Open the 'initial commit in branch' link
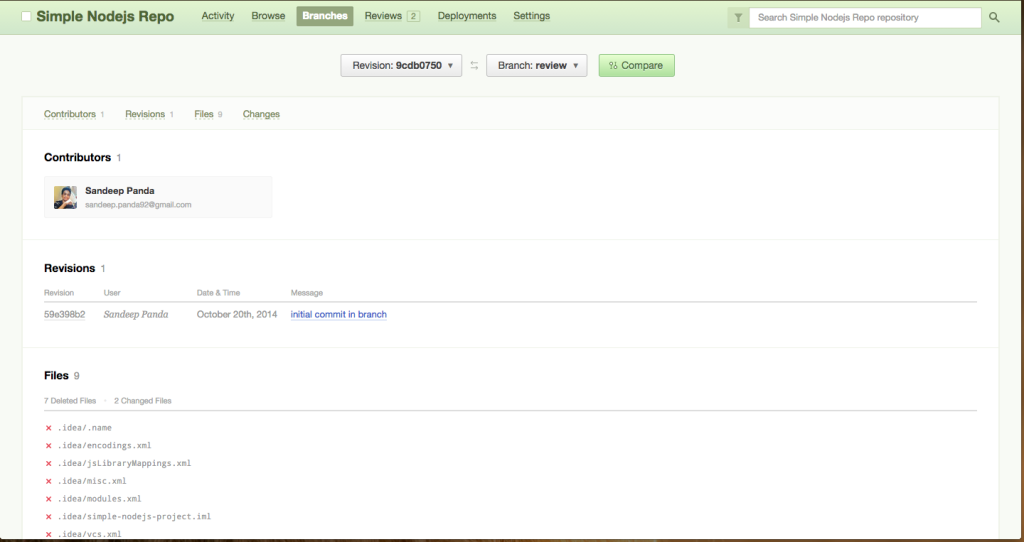Image resolution: width=1024 pixels, height=542 pixels. [x=338, y=315]
